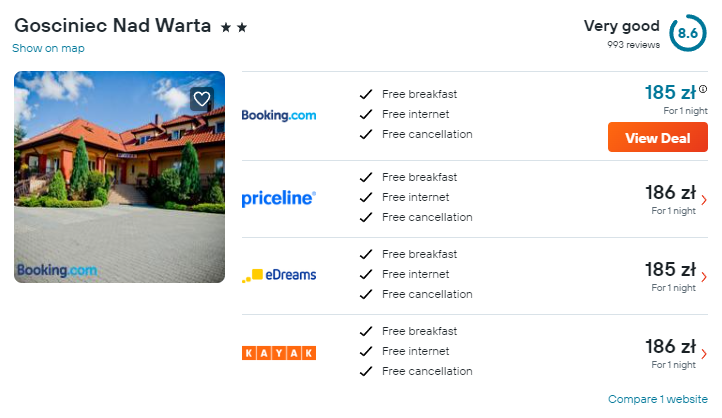Open the KAYAK deal via the red chevron
This screenshot has height=418, width=722.
click(x=704, y=354)
